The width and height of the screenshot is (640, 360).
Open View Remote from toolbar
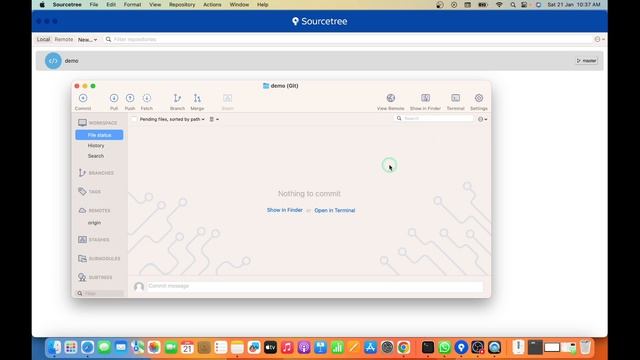coord(391,98)
